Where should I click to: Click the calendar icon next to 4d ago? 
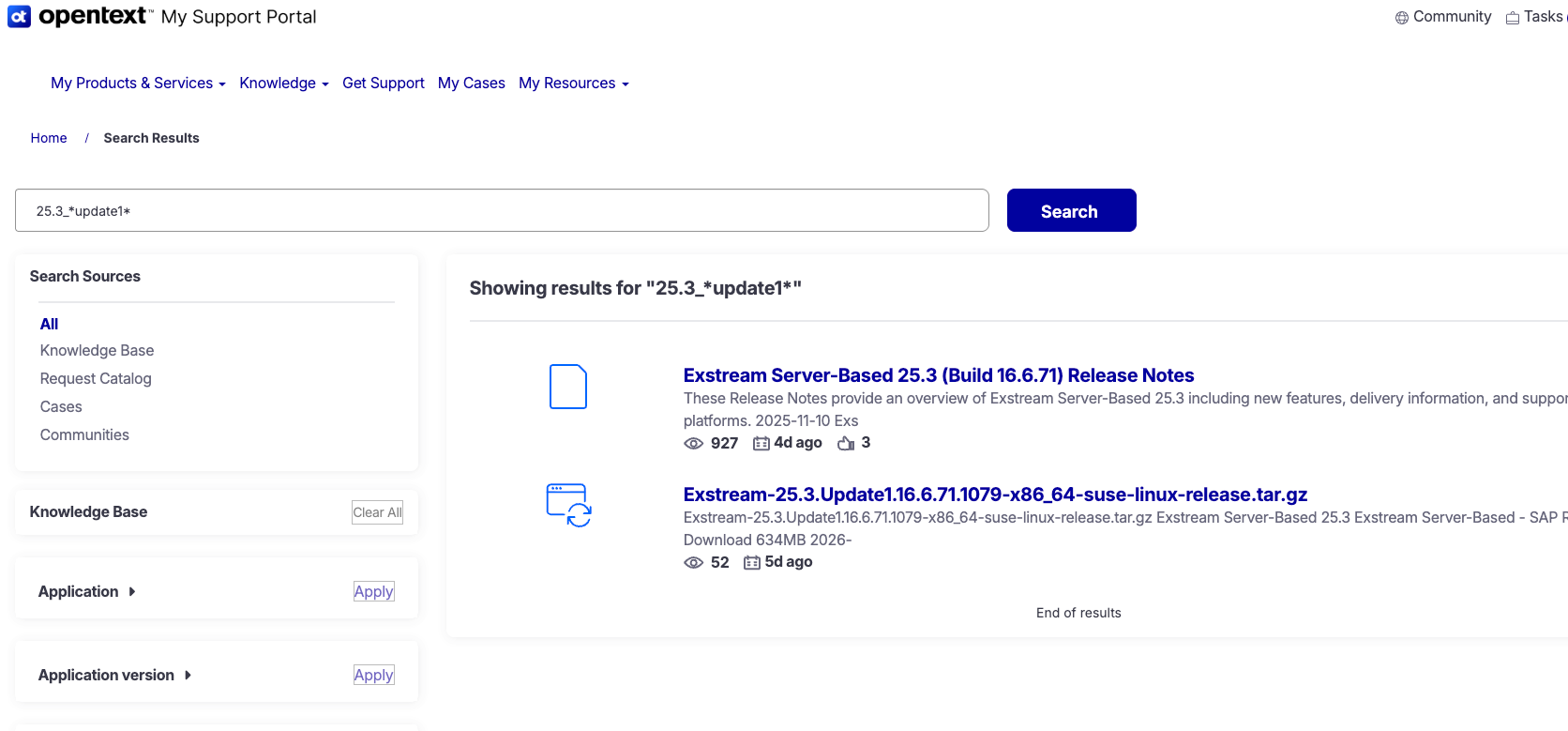[x=761, y=444]
